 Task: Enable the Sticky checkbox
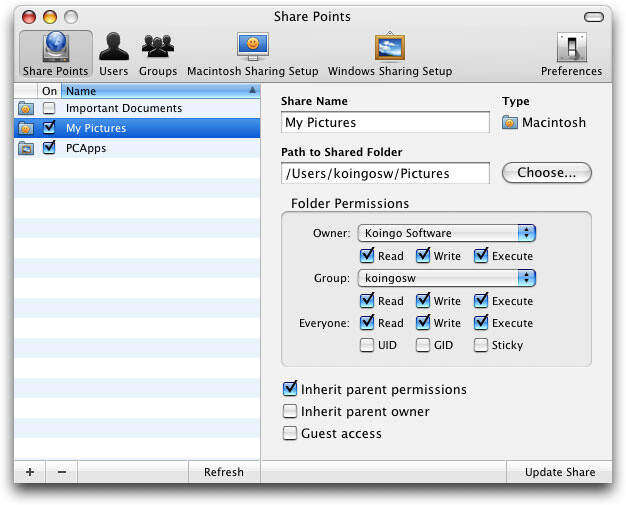coord(481,345)
